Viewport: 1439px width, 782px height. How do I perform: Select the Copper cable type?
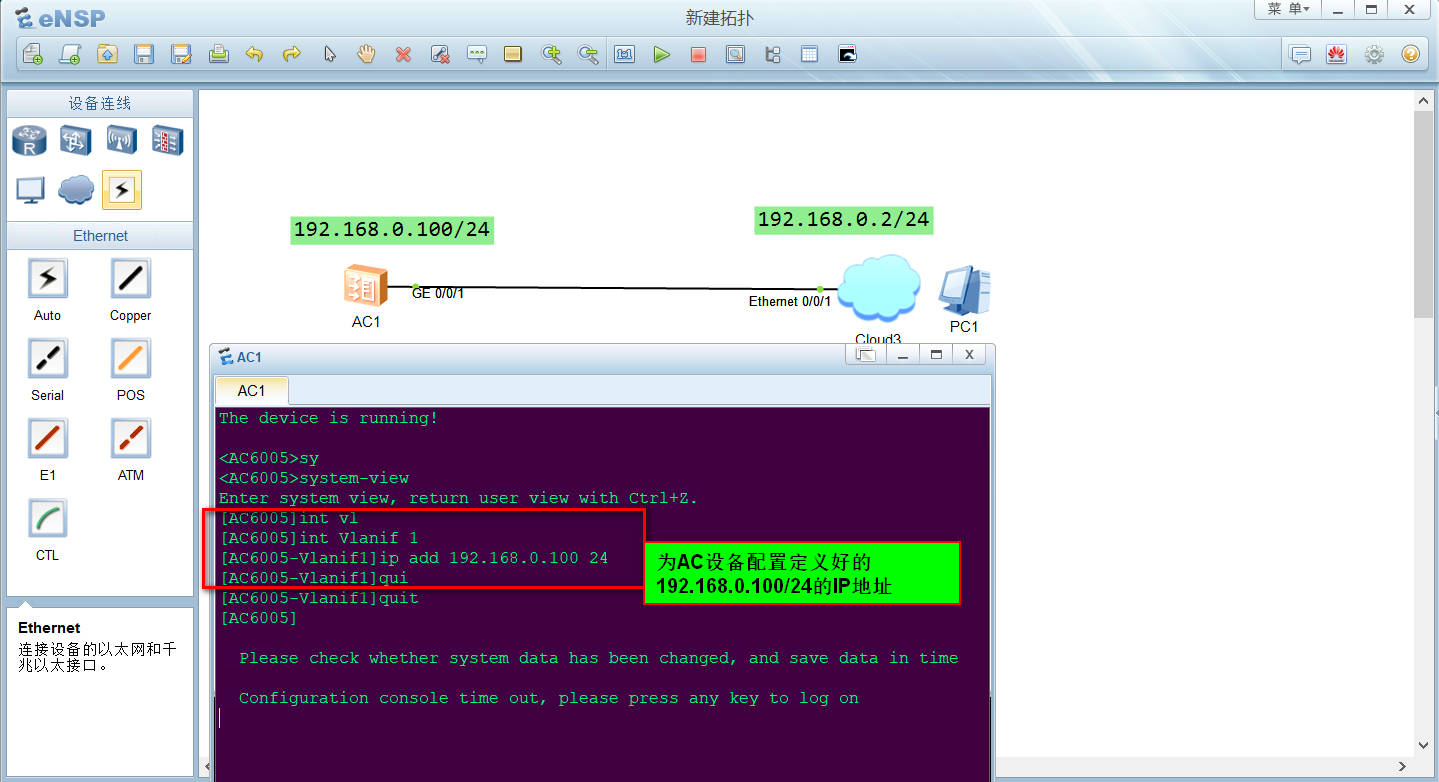click(130, 279)
